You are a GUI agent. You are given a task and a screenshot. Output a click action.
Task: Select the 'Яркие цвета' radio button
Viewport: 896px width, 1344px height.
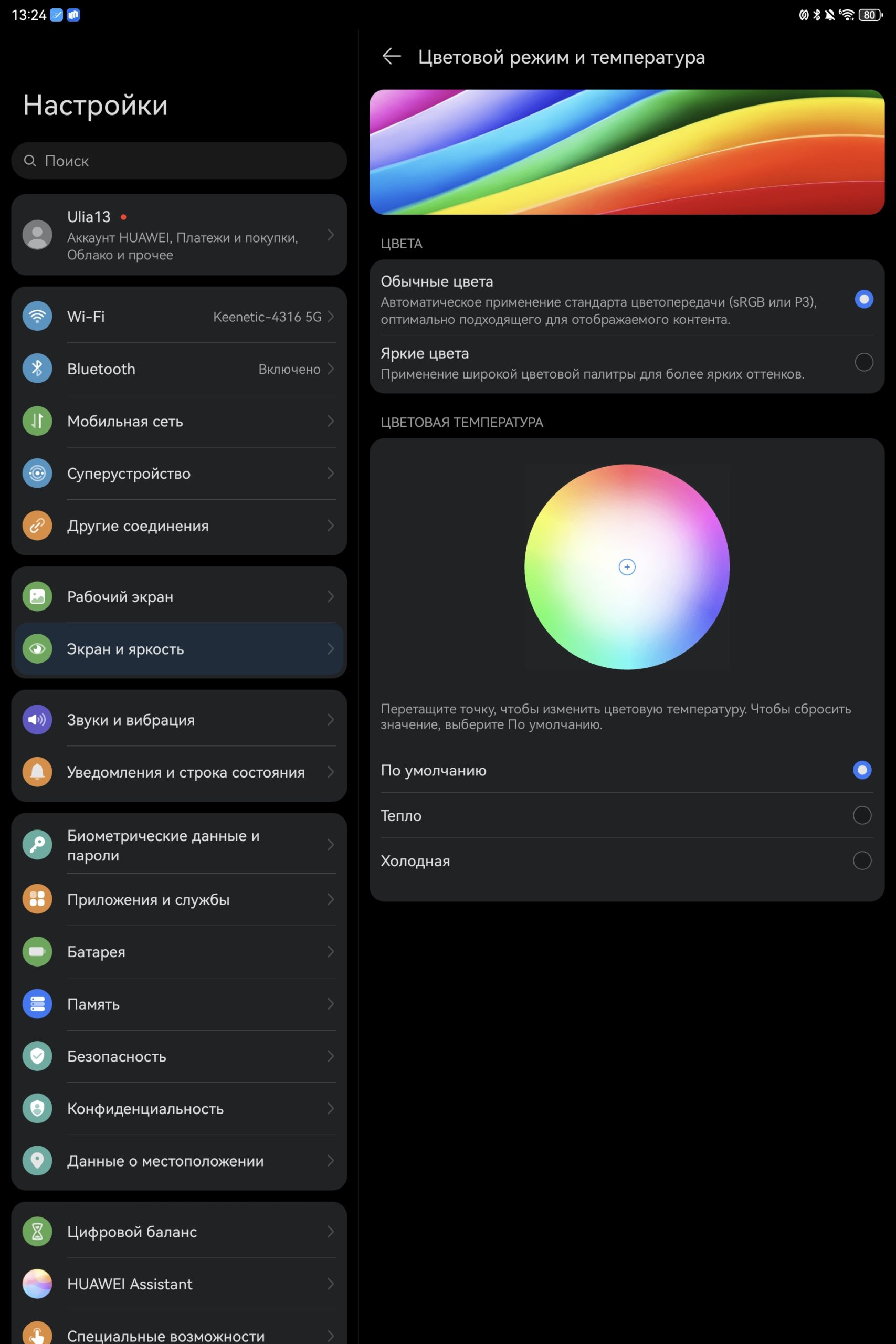(x=863, y=362)
